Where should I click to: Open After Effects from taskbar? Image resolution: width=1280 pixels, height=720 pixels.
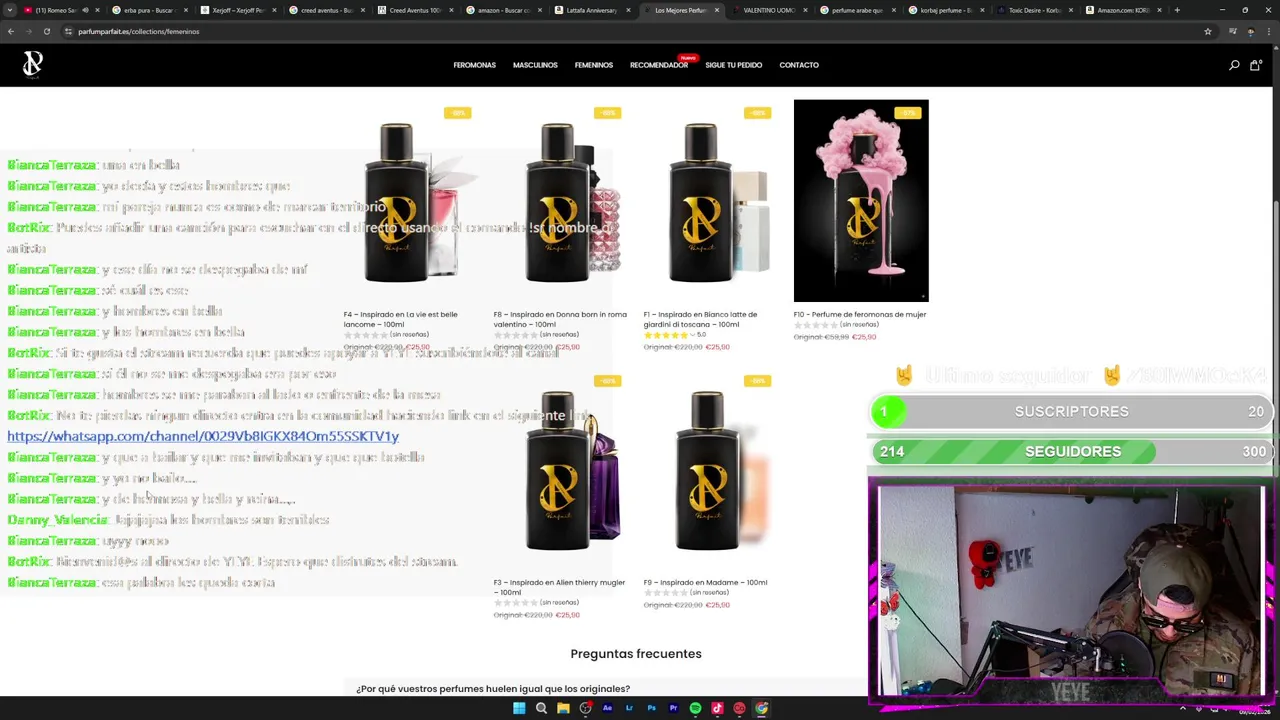click(x=607, y=708)
